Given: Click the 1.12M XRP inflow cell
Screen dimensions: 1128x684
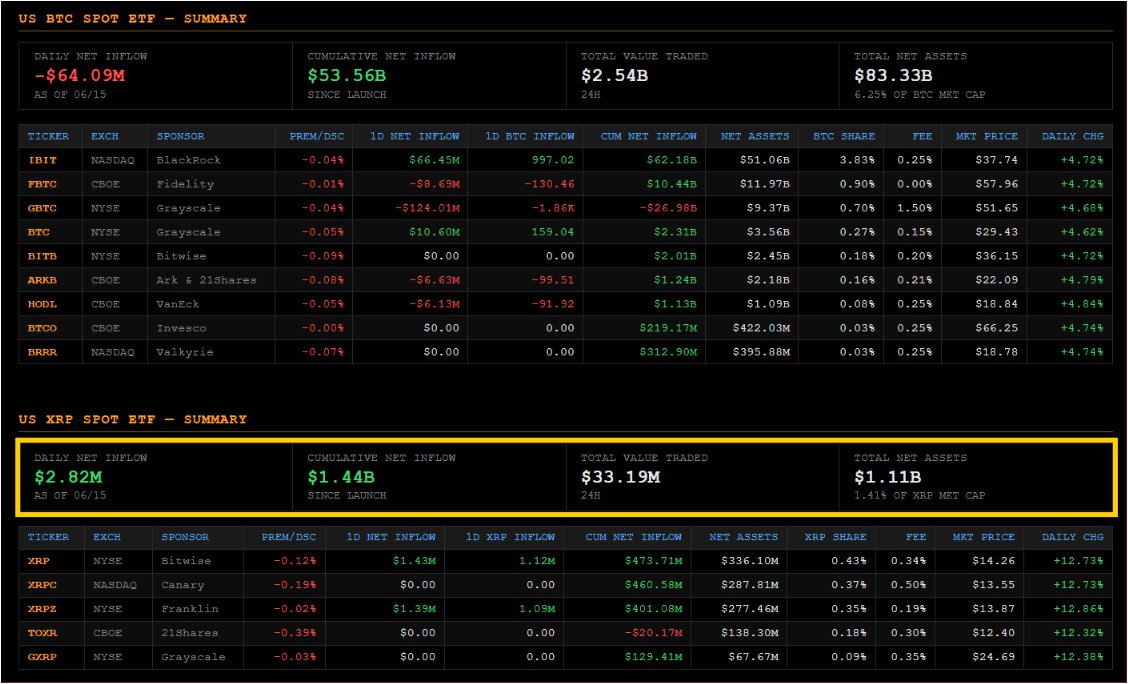Looking at the screenshot, I should [536, 561].
